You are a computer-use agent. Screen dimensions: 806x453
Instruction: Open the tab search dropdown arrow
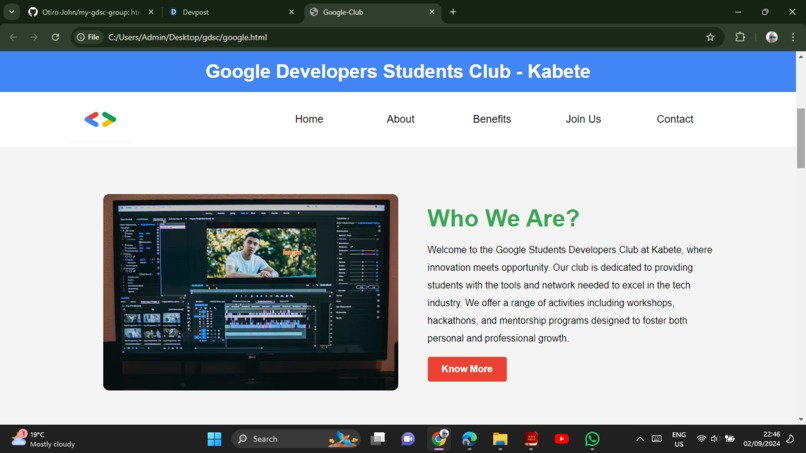point(11,12)
